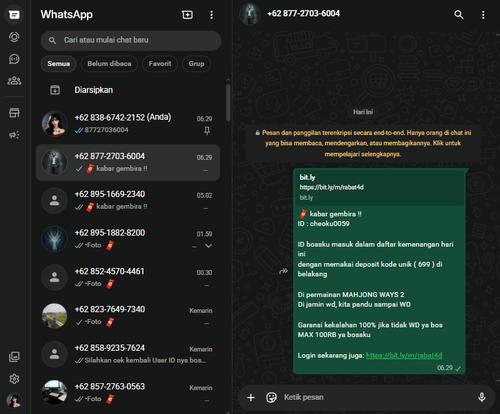500x414 pixels.
Task: Open chat +62 823-7649-7340
Action: click(x=128, y=316)
